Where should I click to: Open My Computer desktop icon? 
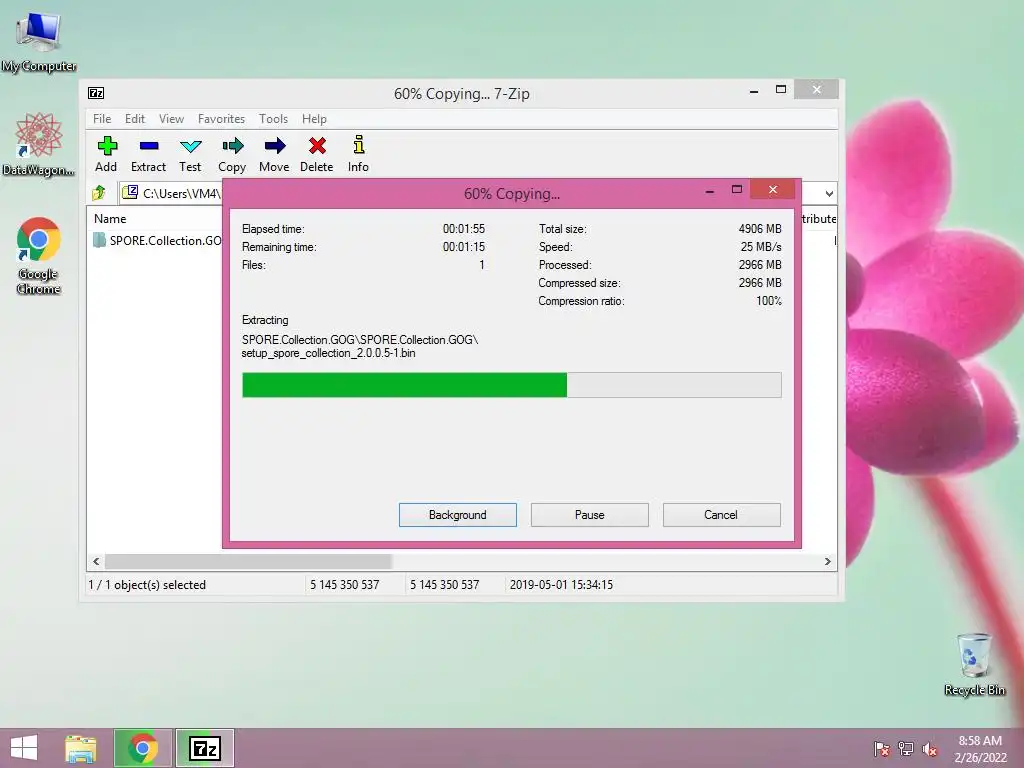click(x=39, y=42)
